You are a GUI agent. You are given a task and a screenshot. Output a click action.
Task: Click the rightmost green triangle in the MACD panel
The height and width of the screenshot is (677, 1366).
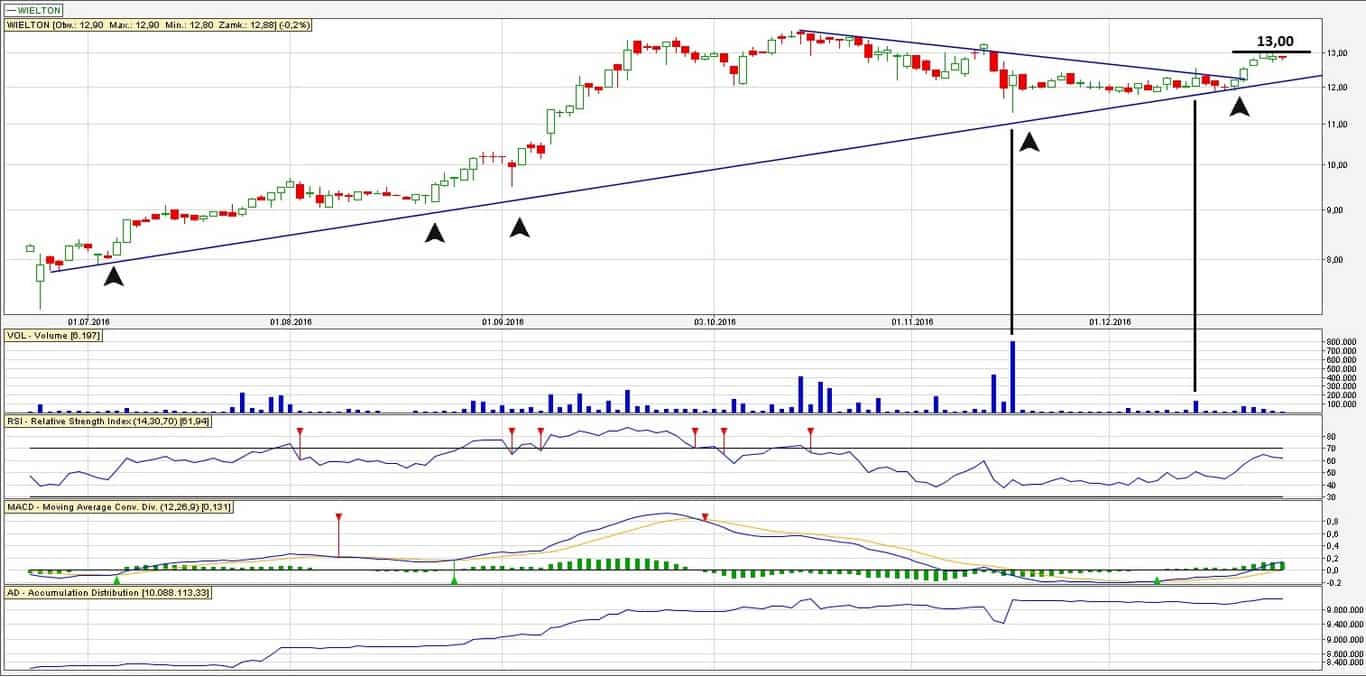click(1158, 580)
